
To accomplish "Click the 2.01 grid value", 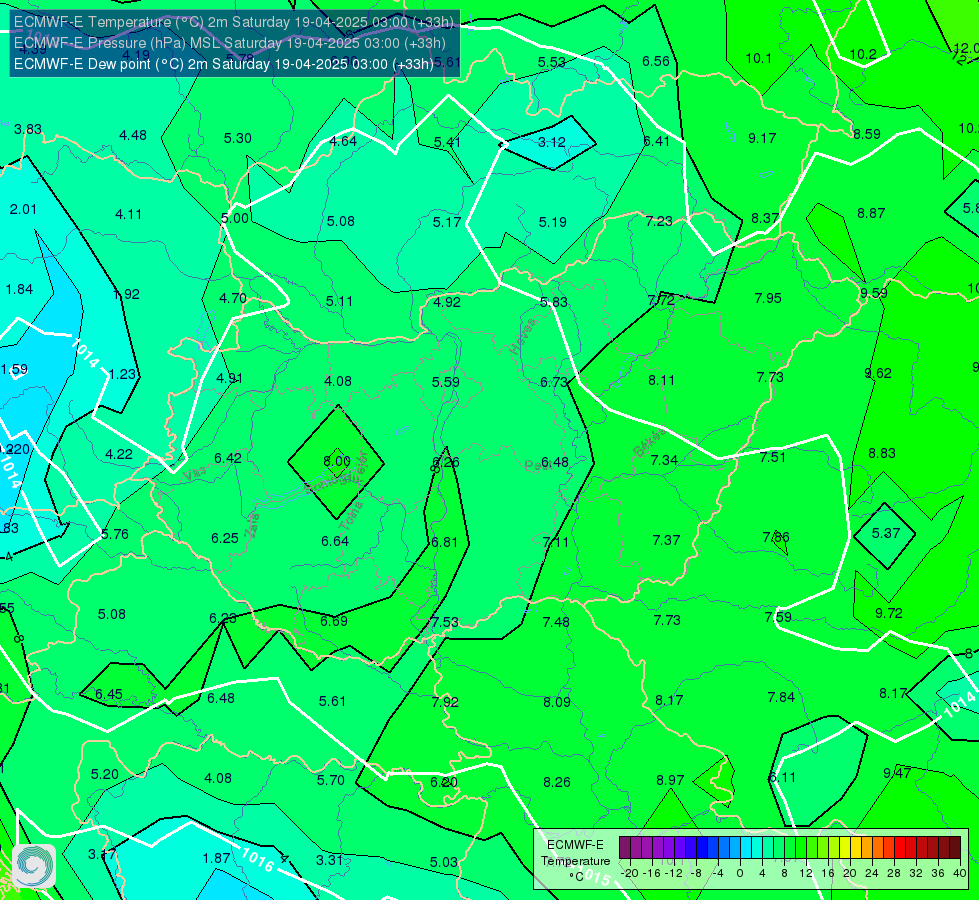I will tap(23, 209).
